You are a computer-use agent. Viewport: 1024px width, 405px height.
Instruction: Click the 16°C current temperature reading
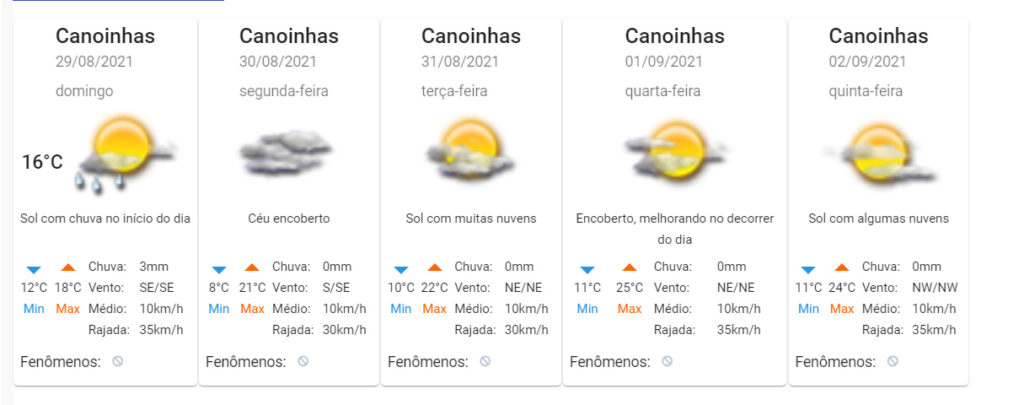tap(42, 162)
